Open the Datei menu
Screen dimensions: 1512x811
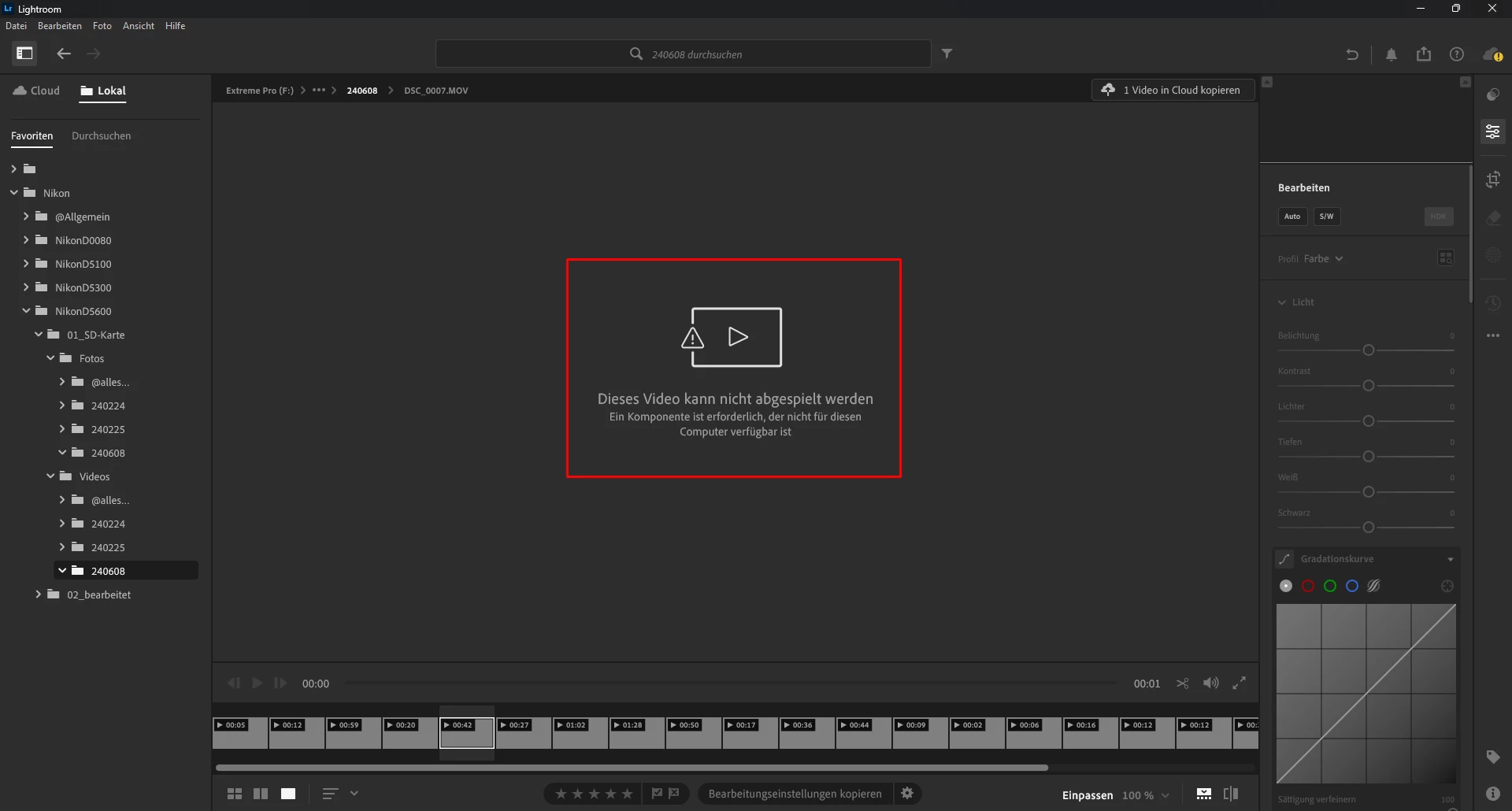click(x=16, y=26)
